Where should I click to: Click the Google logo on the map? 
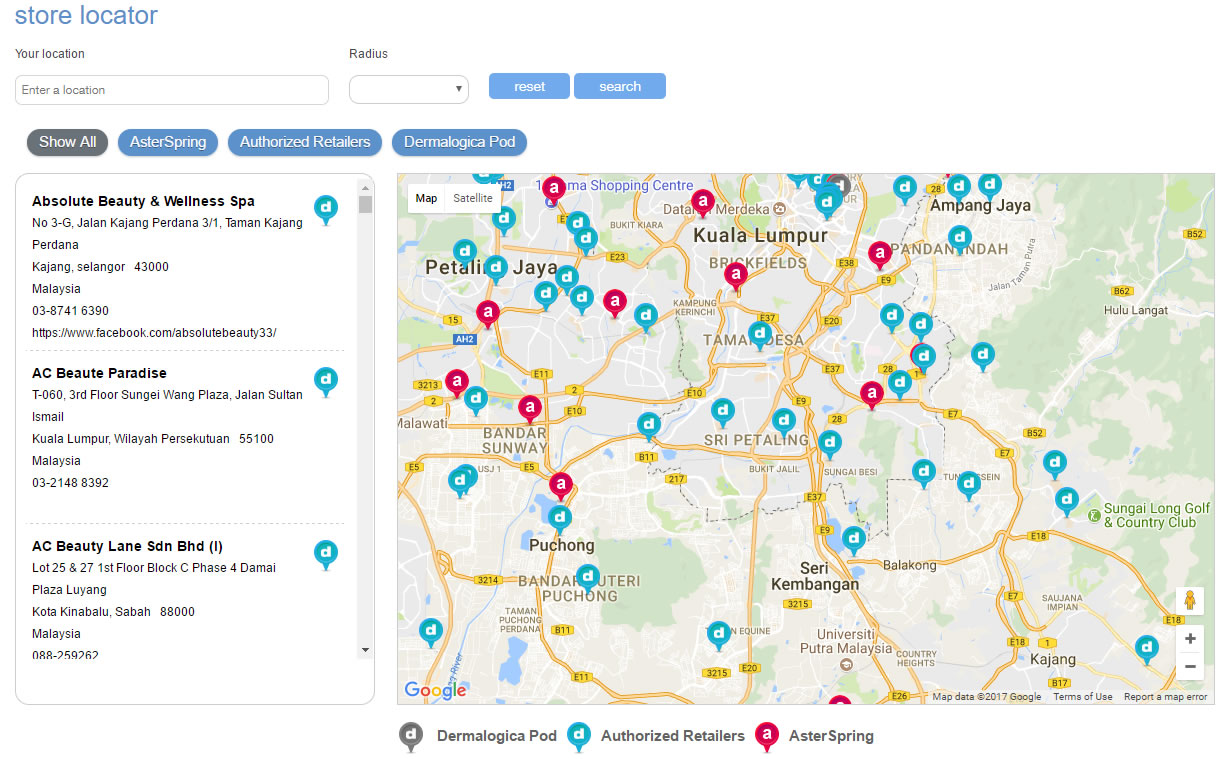coord(435,690)
